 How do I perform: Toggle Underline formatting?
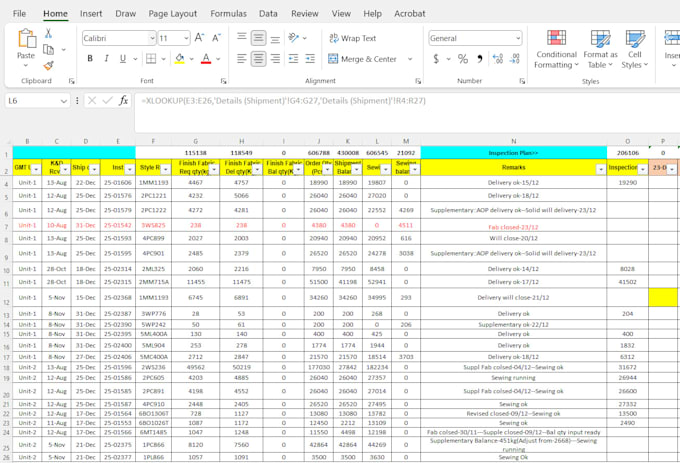[x=123, y=59]
